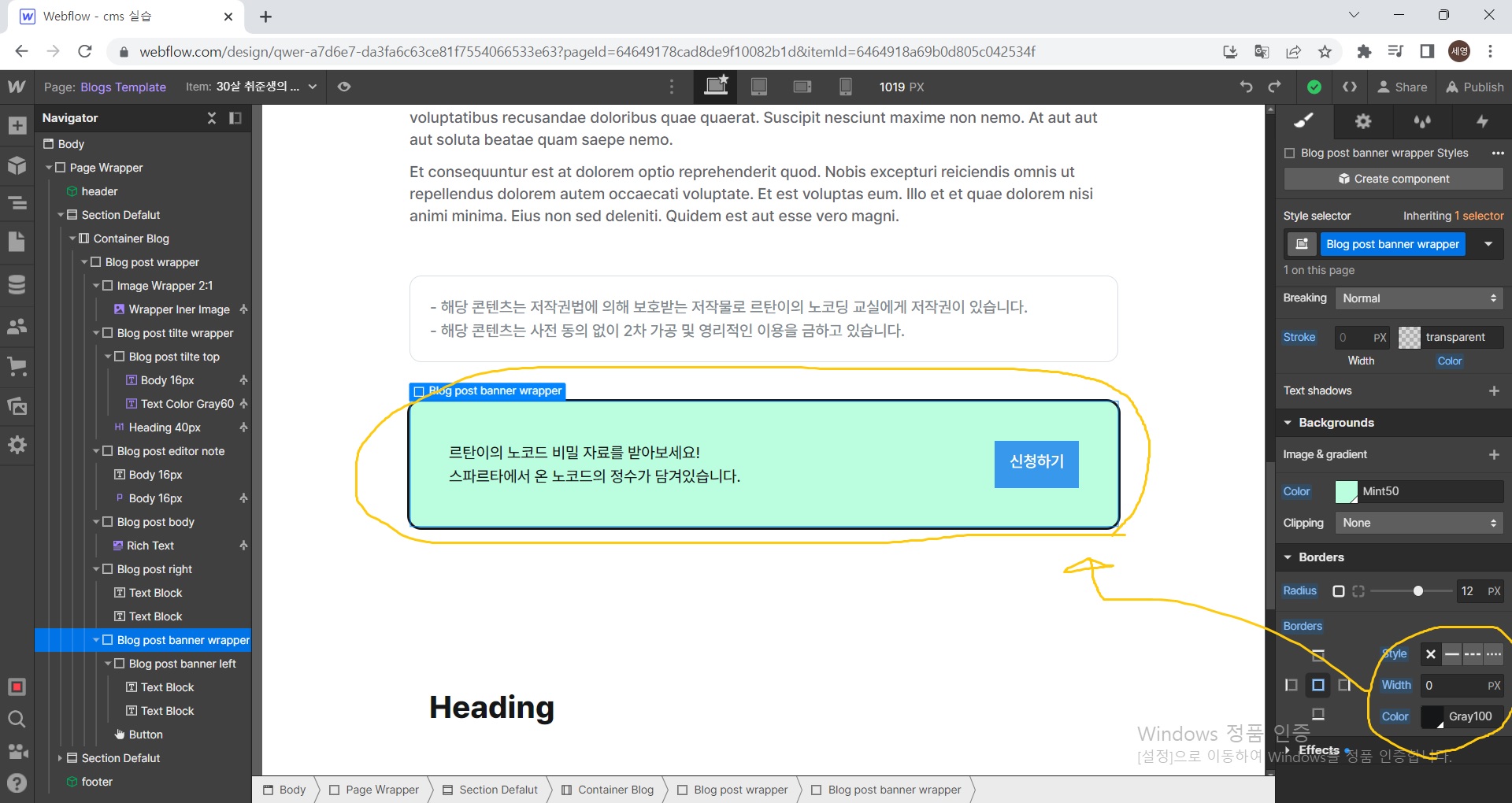Viewport: 1512px width, 803px height.
Task: Click the Share button
Action: click(x=1402, y=87)
